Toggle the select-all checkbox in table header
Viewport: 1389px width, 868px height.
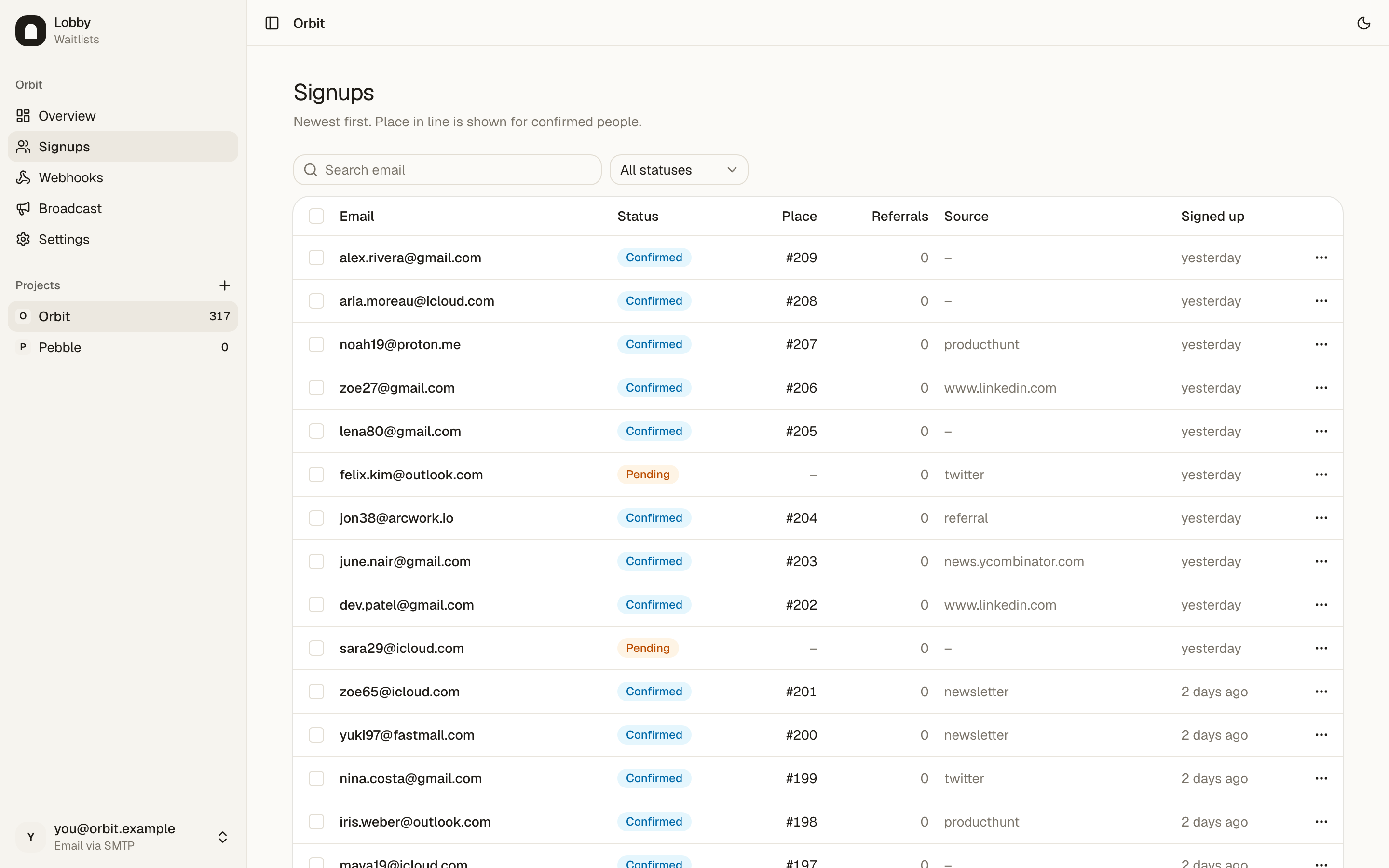(316, 217)
